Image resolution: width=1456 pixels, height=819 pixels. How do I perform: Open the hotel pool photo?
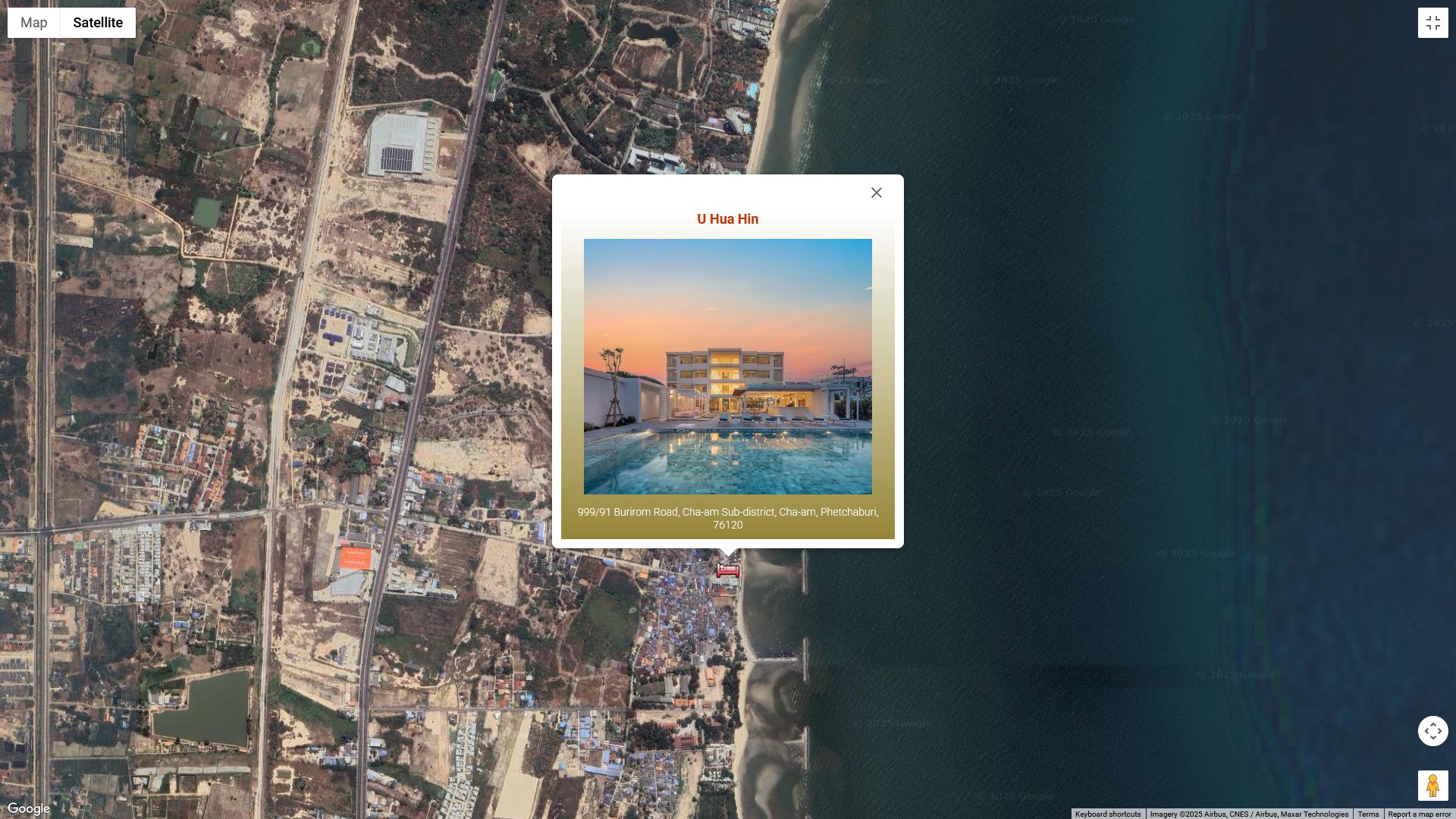click(x=727, y=366)
